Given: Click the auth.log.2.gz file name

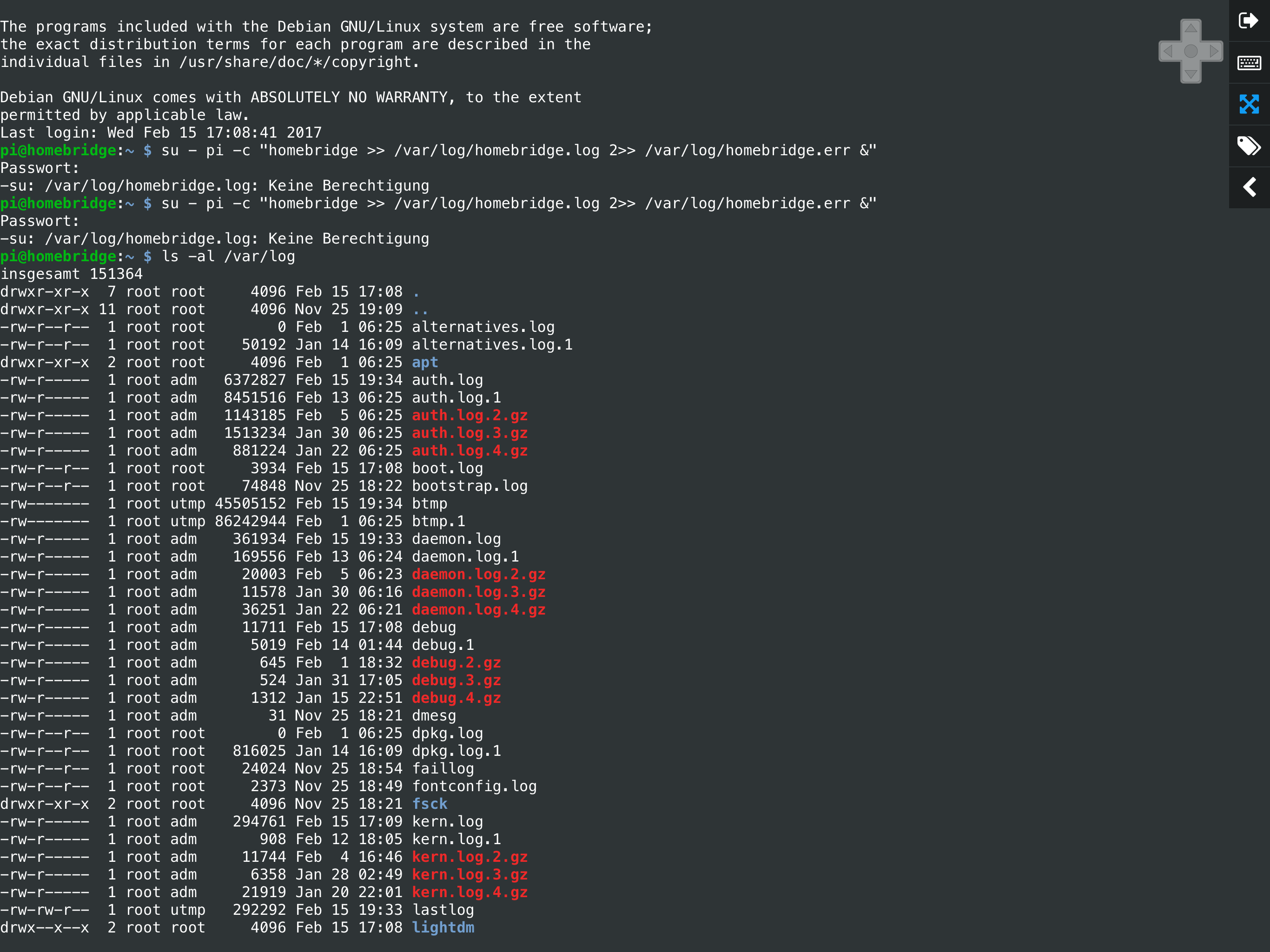Looking at the screenshot, I should pos(470,415).
